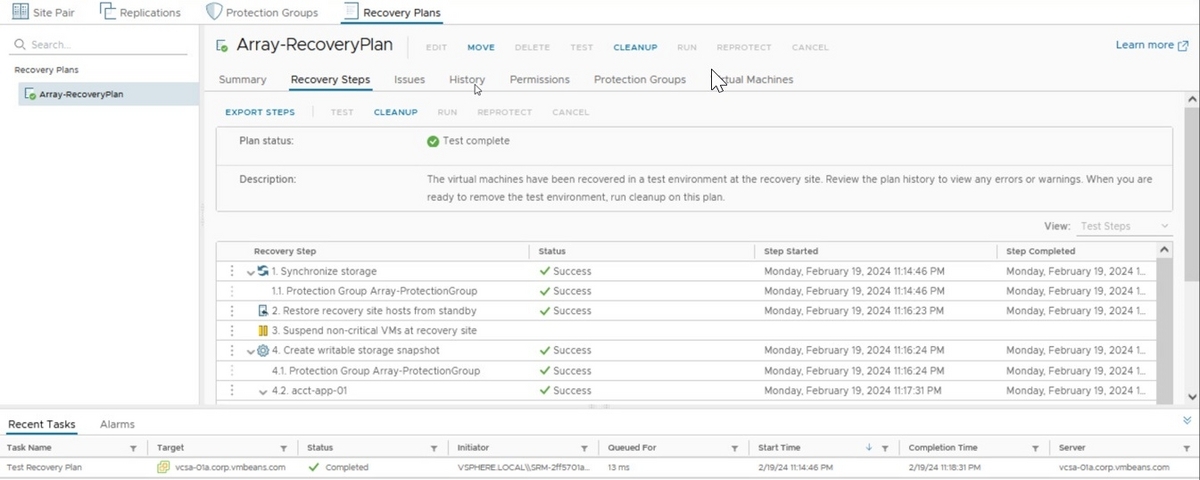Image resolution: width=1200 pixels, height=480 pixels.
Task: Click the Create writable storage snapshot gear icon
Action: (x=263, y=351)
